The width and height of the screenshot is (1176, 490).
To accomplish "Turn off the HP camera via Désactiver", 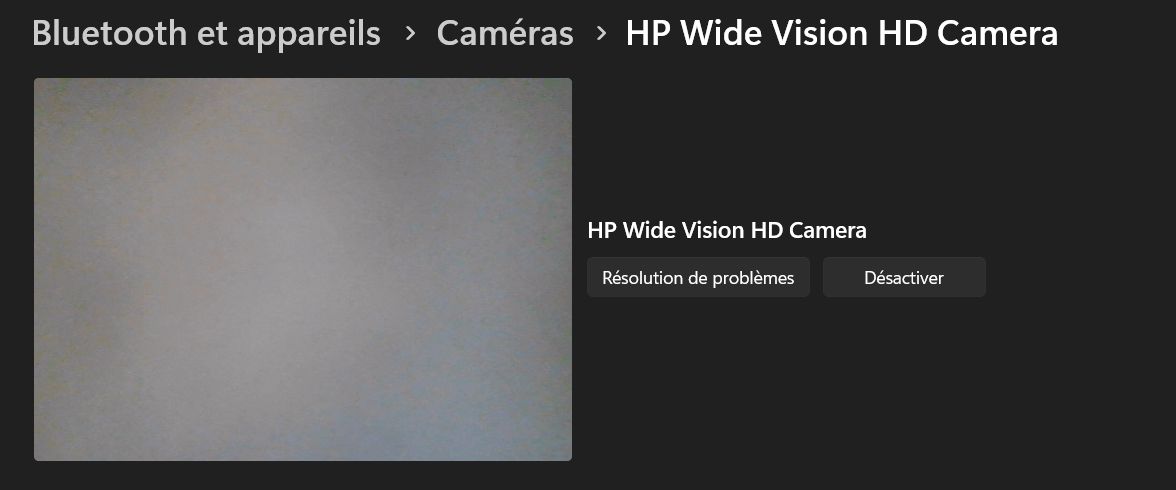I will point(904,278).
